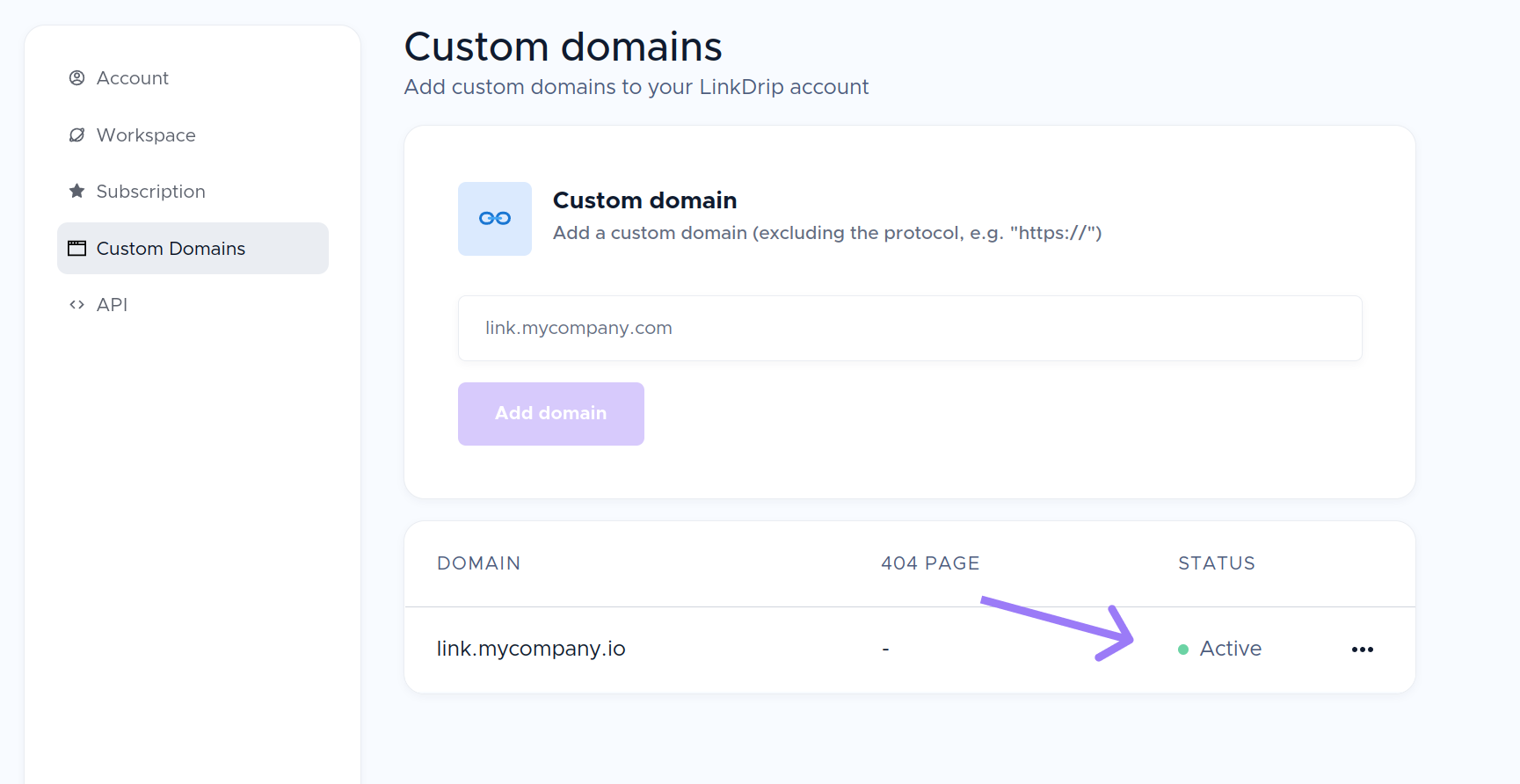Viewport: 1520px width, 784px height.
Task: Focus the link.mycompany.com domain input field
Action: (910, 328)
